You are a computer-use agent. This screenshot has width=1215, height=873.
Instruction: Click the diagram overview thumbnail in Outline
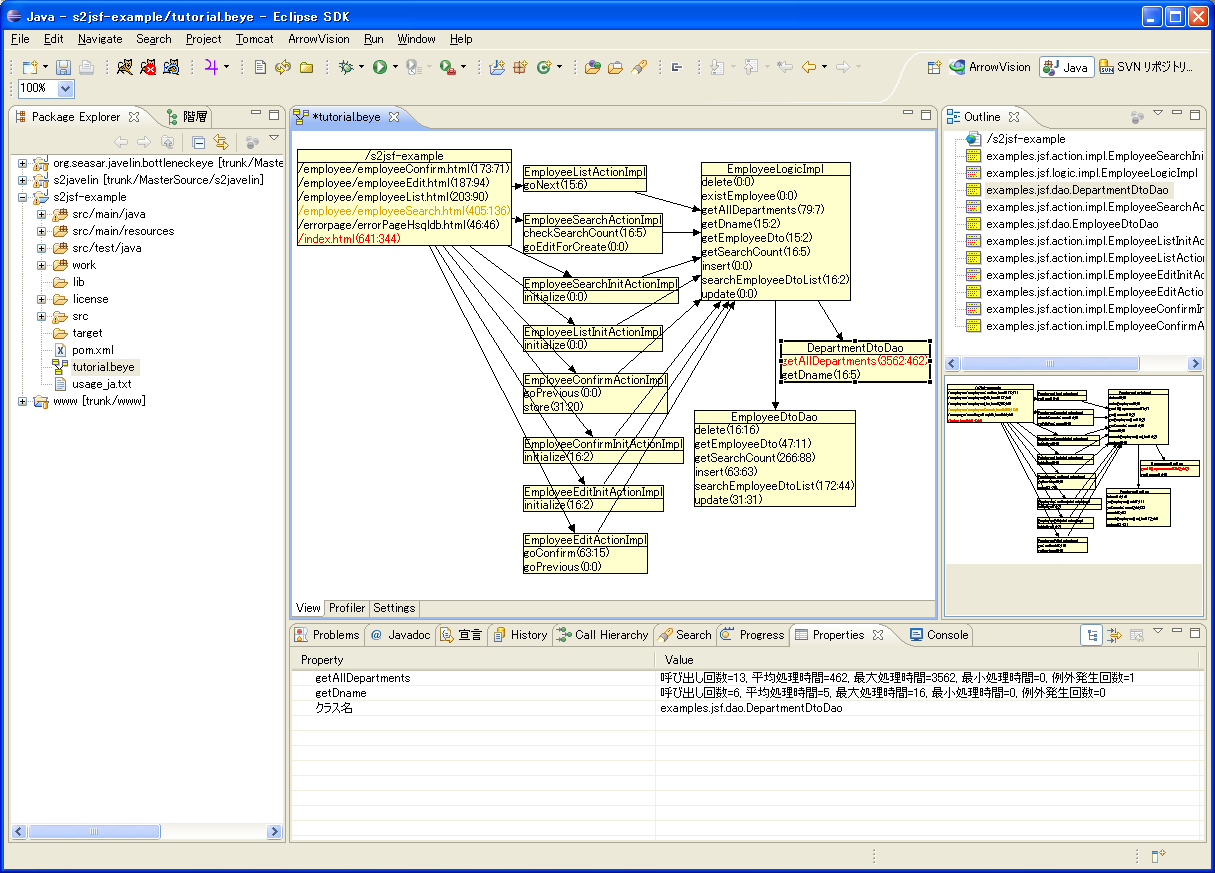point(1073,470)
